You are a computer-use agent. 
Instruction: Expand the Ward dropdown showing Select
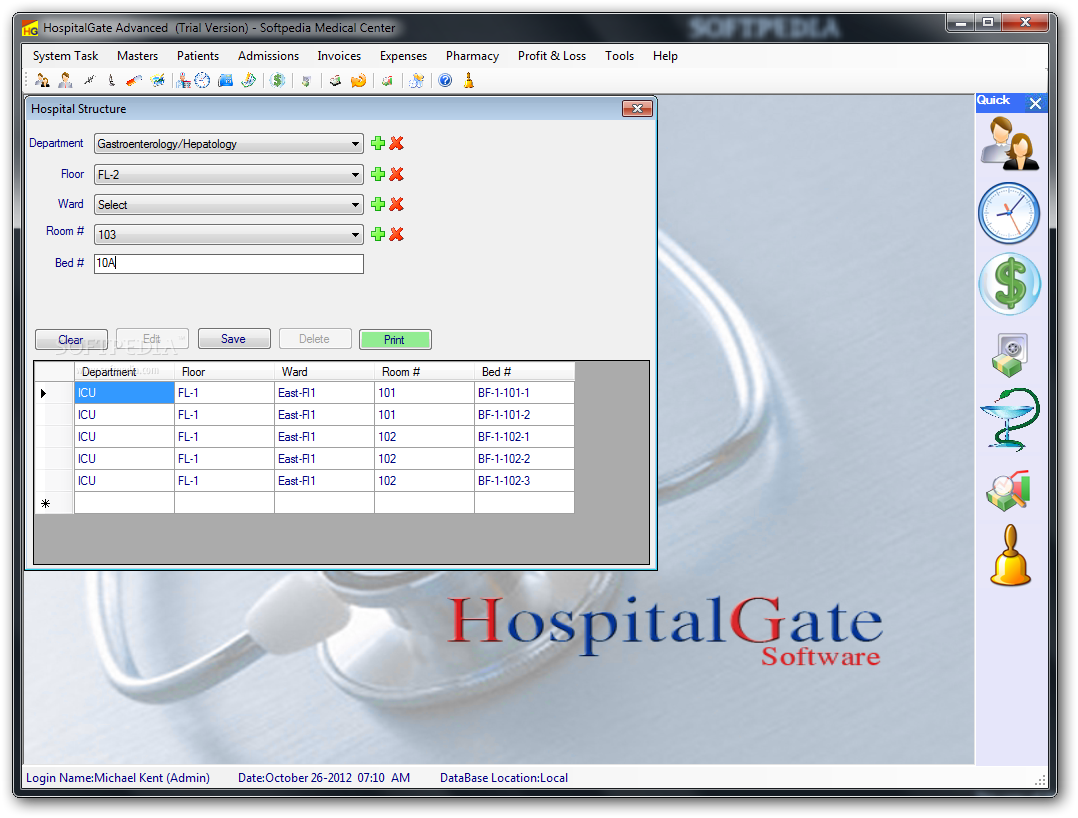point(355,205)
